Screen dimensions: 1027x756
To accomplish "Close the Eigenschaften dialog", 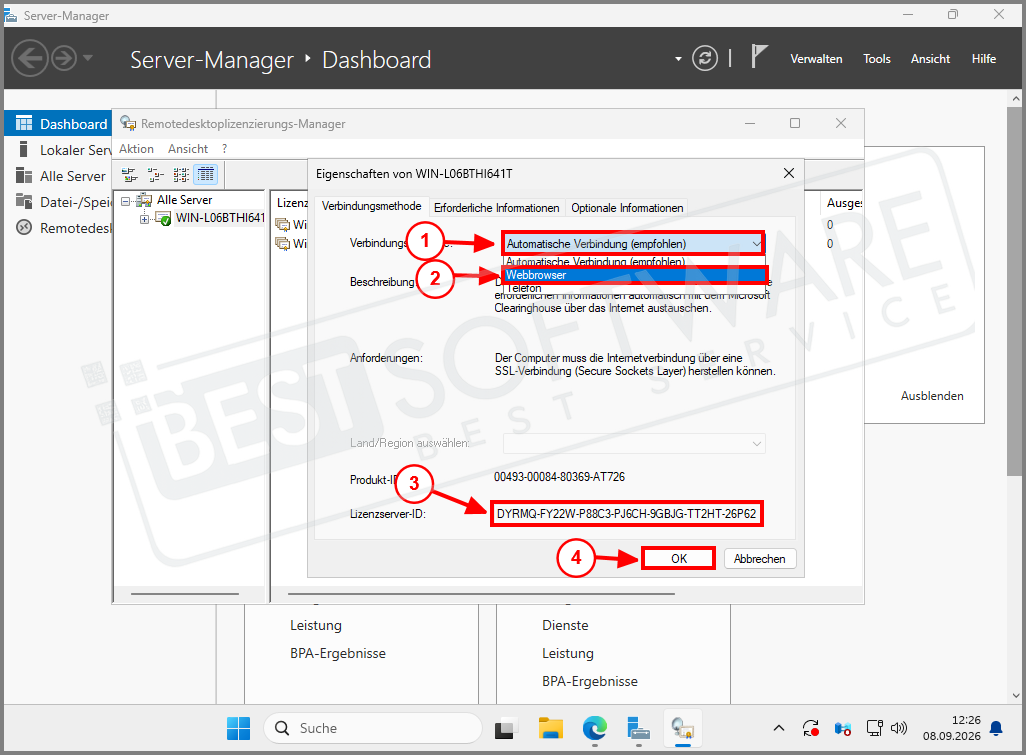I will 789,173.
